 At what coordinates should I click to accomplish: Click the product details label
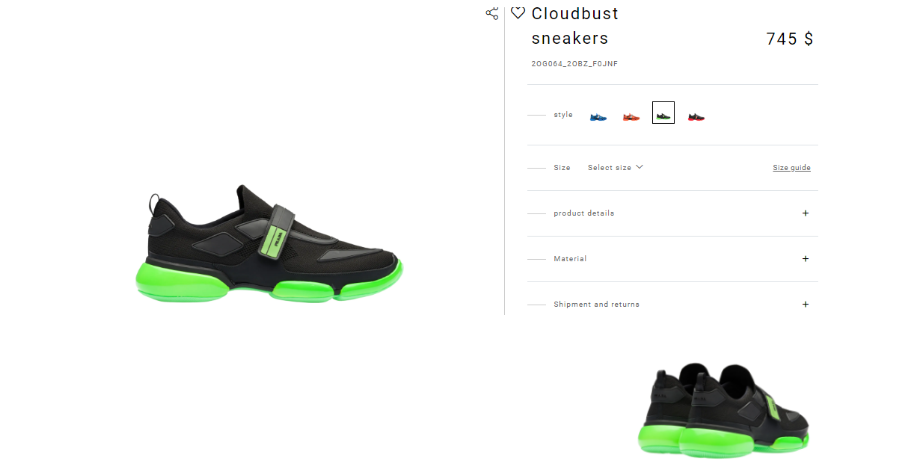pyautogui.click(x=583, y=213)
